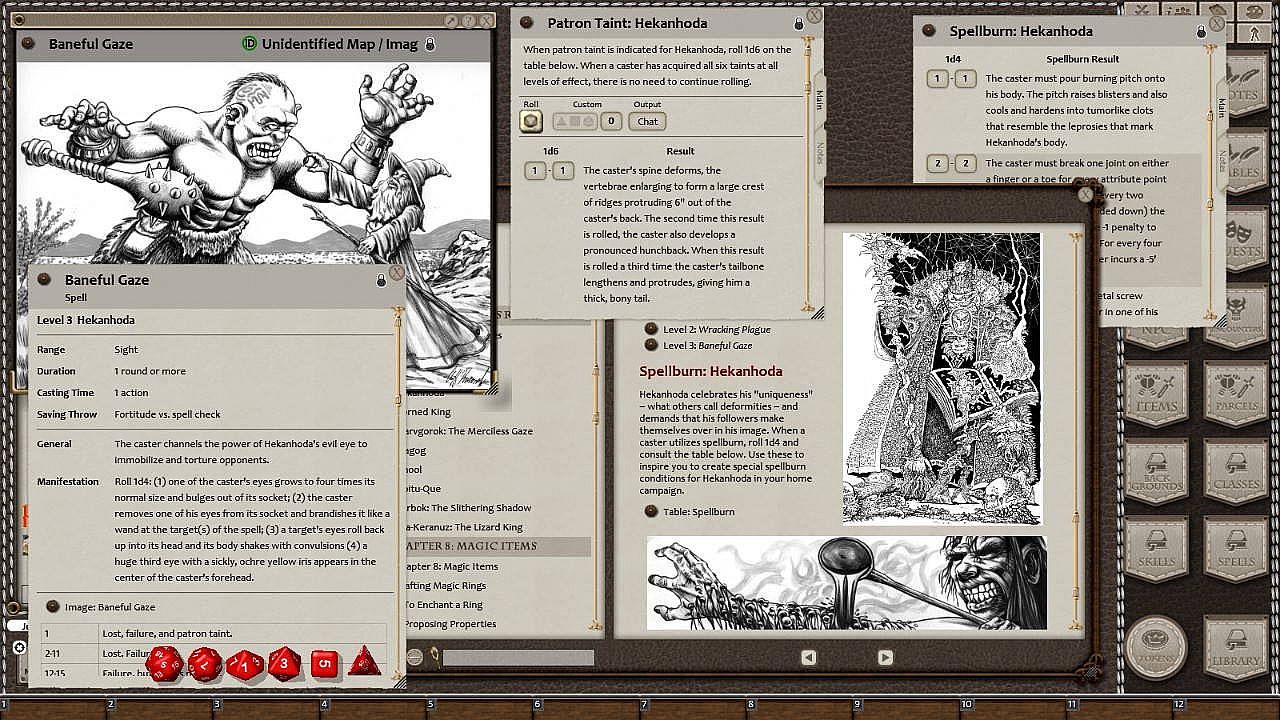Select 'Chapter 8: Magic Items' sub-entry in index list
The width and height of the screenshot is (1280, 720).
(451, 566)
